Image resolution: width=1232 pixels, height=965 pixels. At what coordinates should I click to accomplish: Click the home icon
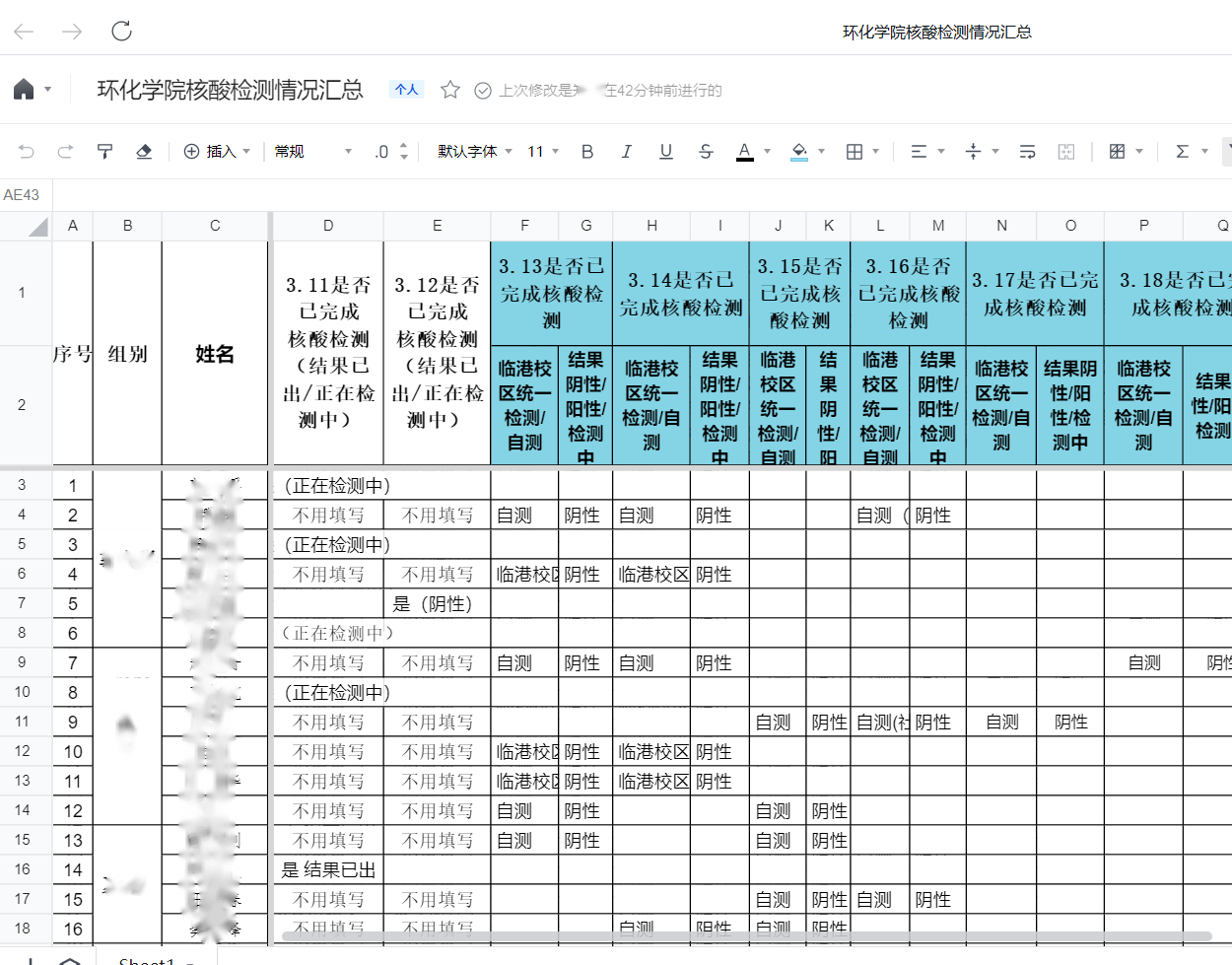pyautogui.click(x=24, y=90)
